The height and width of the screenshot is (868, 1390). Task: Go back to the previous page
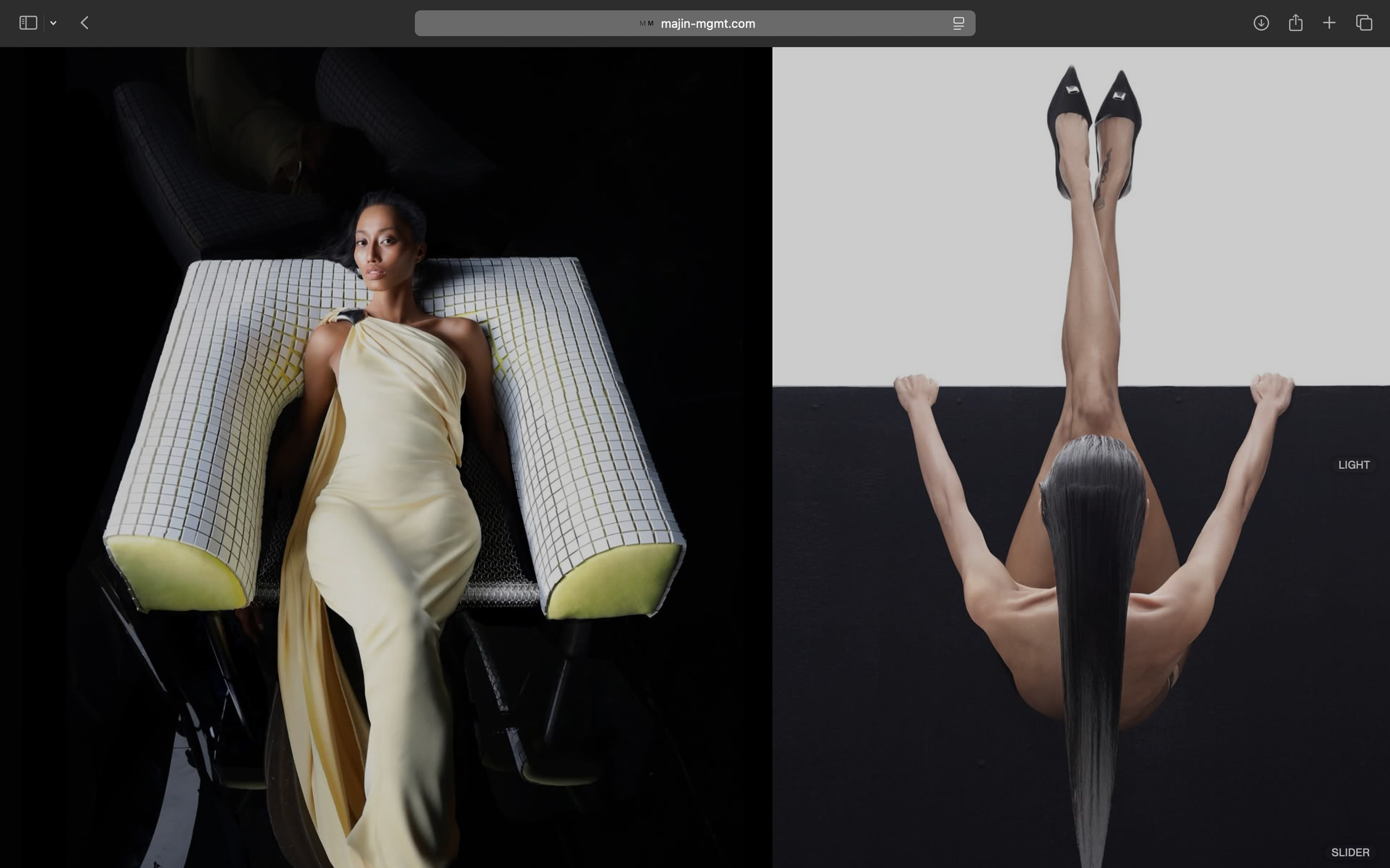coord(85,23)
